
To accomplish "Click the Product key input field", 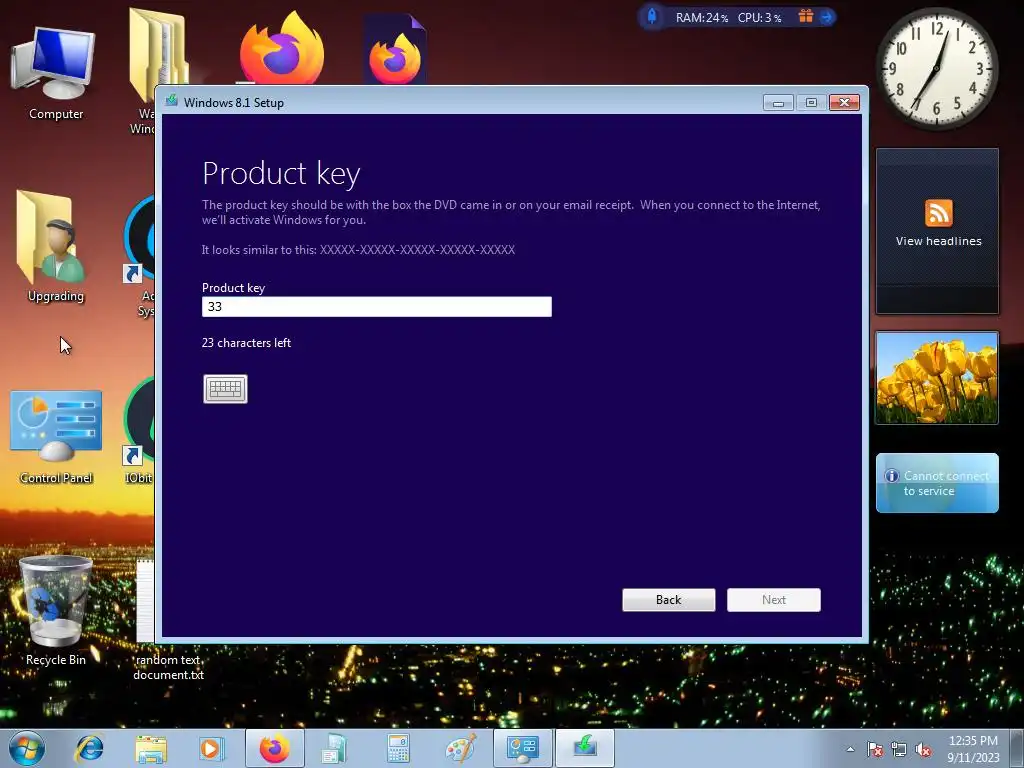I will point(377,307).
